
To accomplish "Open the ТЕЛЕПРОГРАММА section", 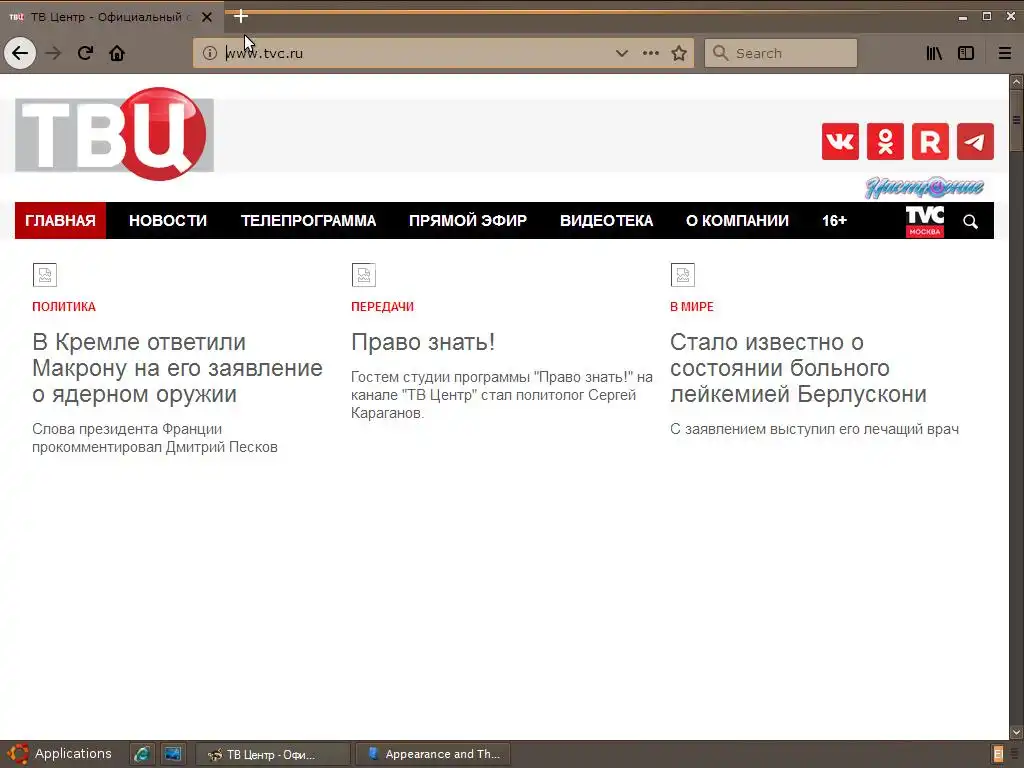I will (308, 221).
